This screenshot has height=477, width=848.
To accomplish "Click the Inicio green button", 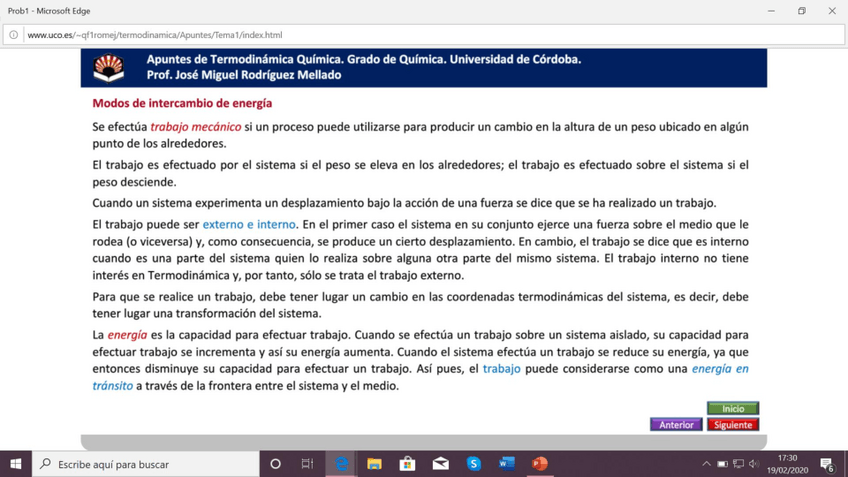I will coord(733,408).
